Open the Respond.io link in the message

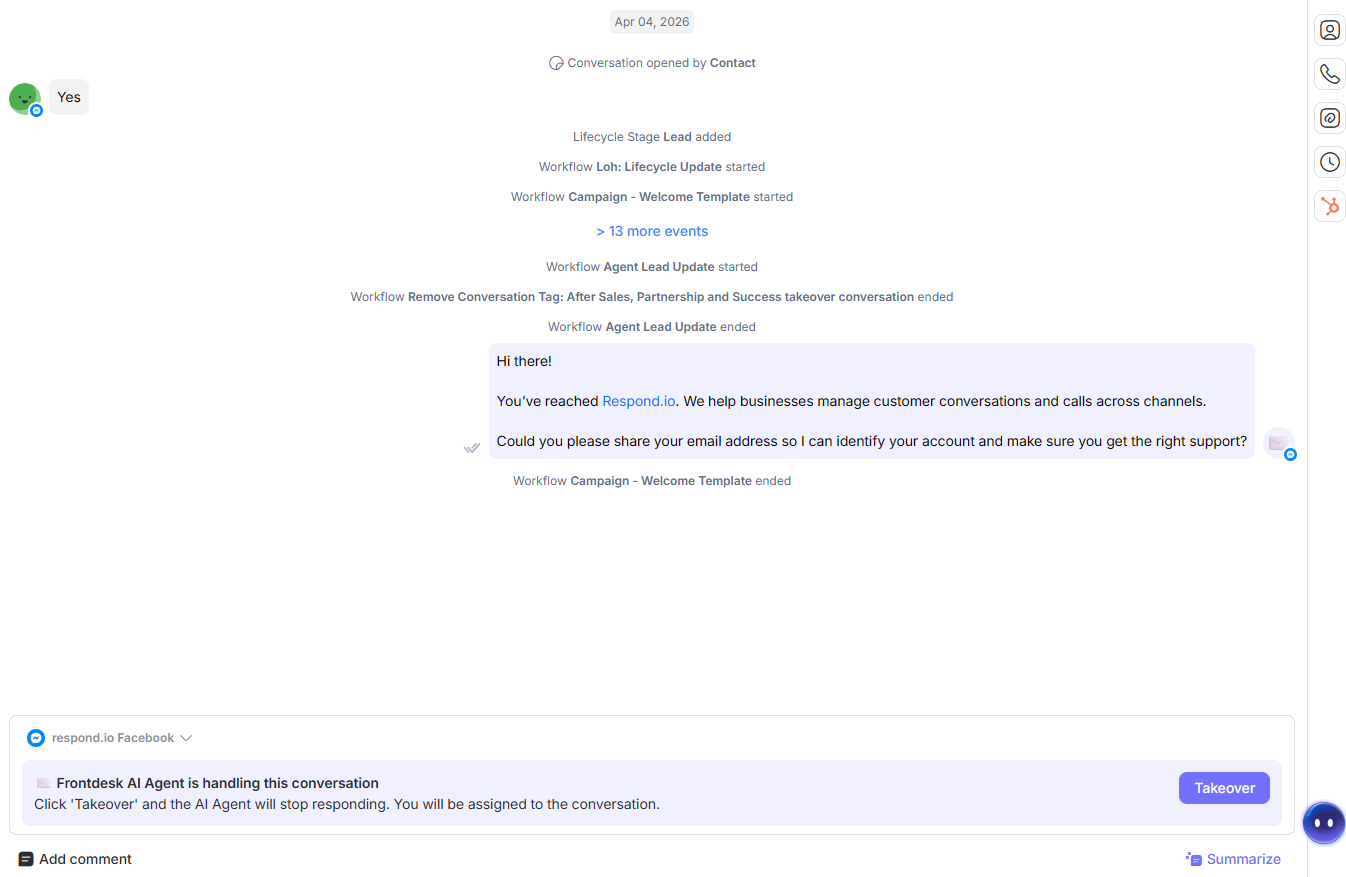[638, 401]
